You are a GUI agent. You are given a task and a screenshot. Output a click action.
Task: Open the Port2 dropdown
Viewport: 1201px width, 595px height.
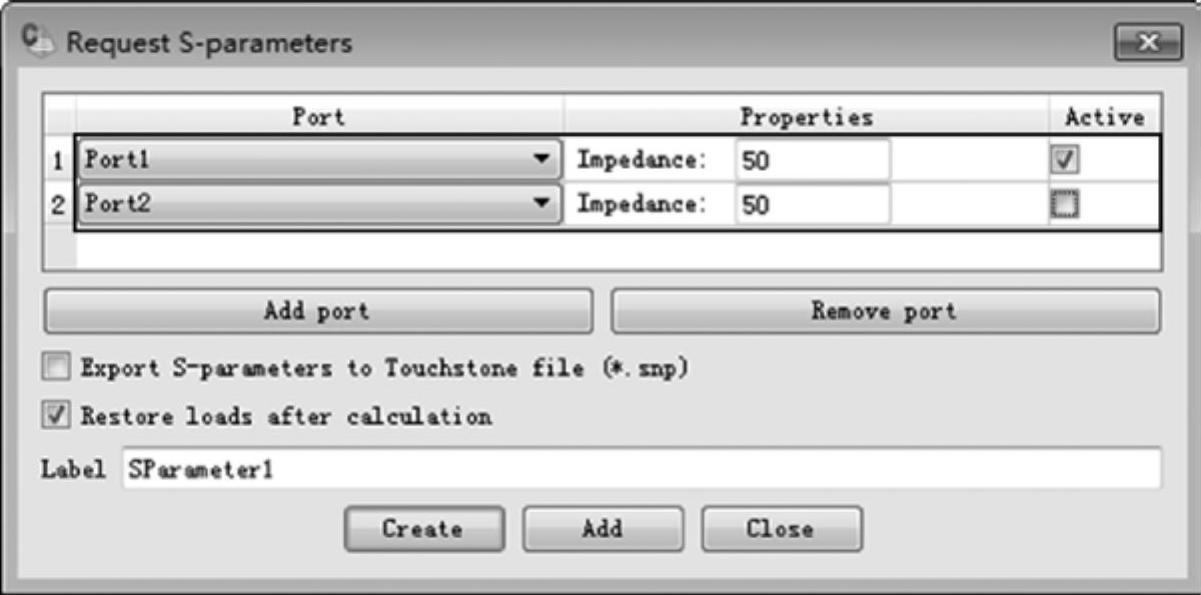click(x=318, y=205)
